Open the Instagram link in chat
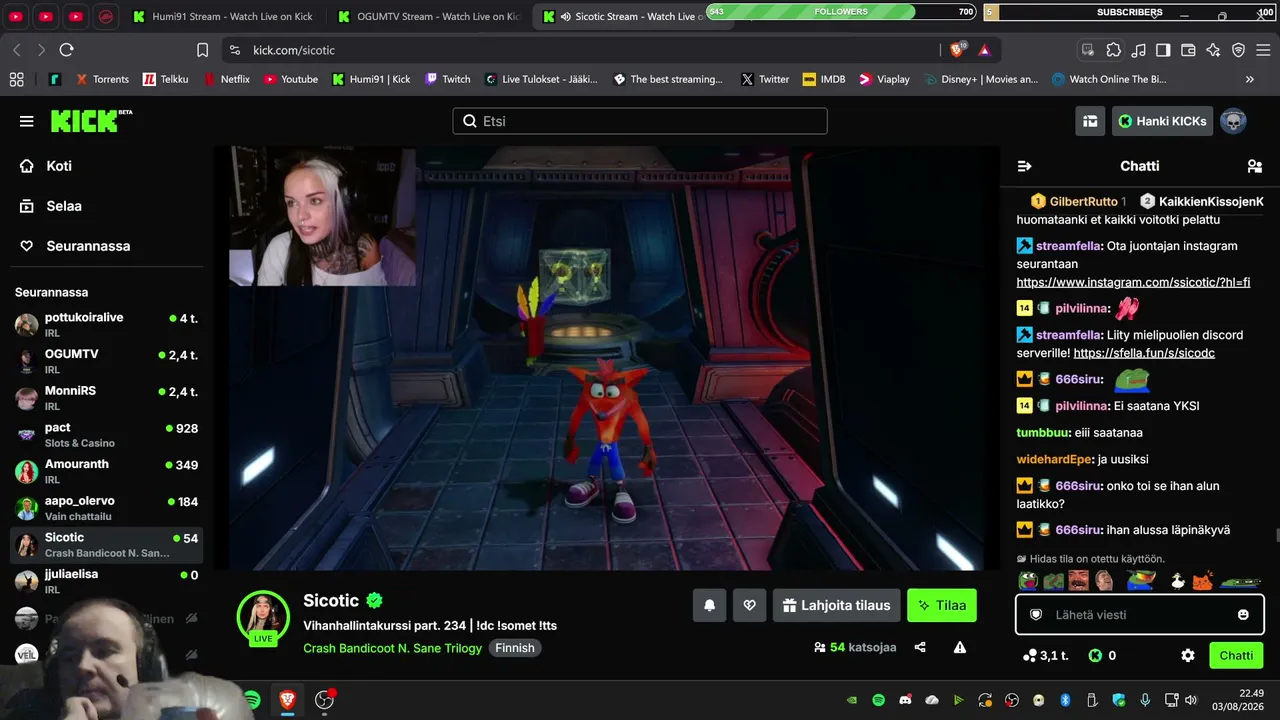This screenshot has width=1280, height=720. pos(1133,282)
